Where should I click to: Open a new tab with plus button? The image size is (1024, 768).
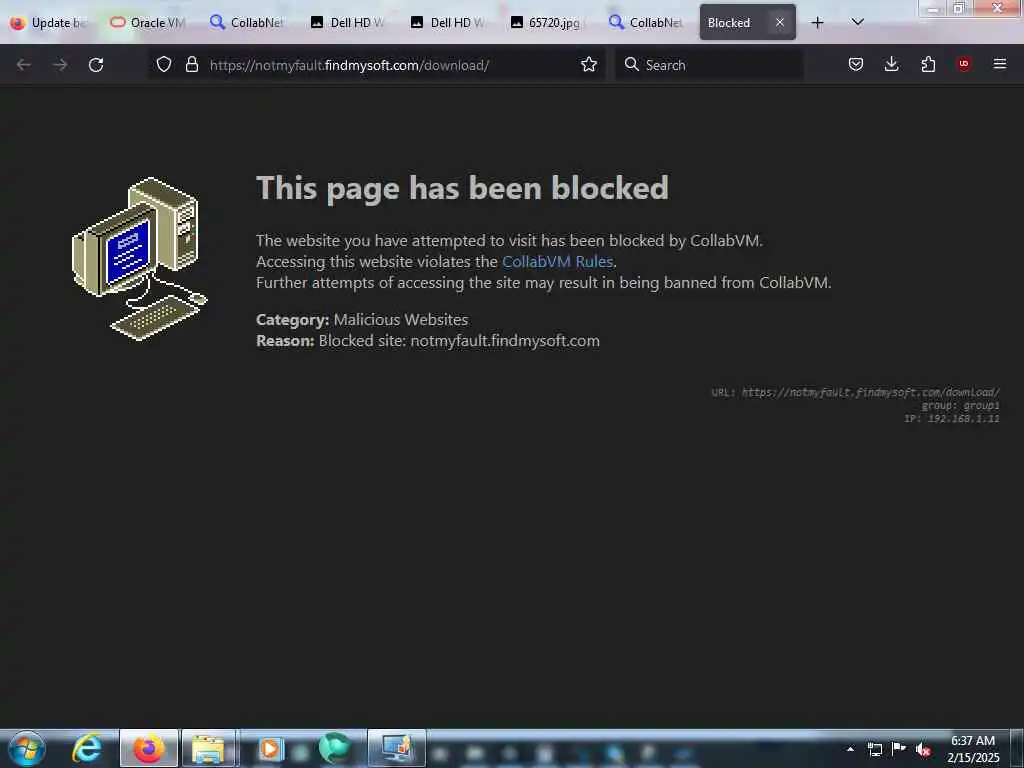click(817, 23)
